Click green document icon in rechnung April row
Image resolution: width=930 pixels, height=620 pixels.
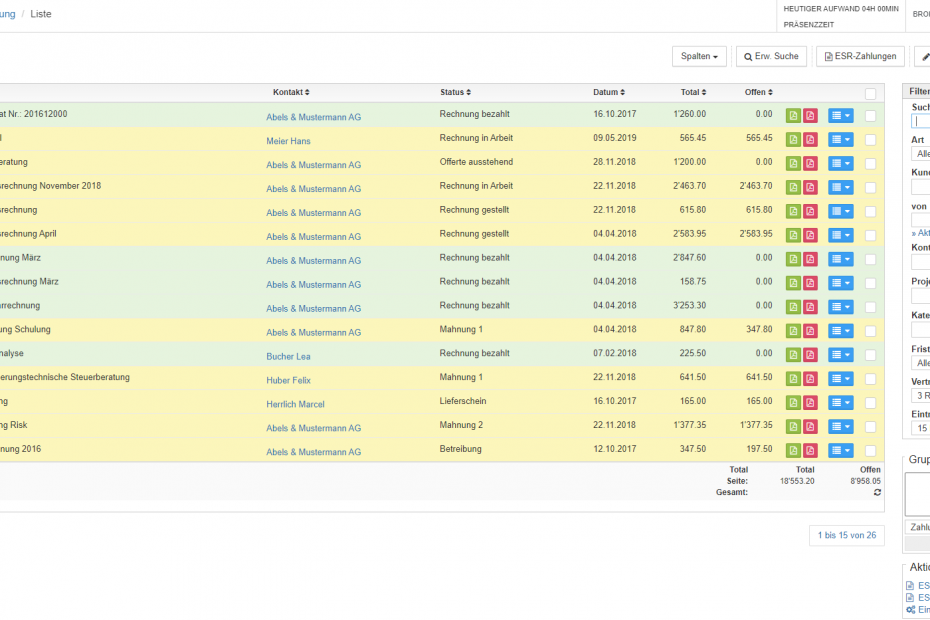tap(793, 235)
